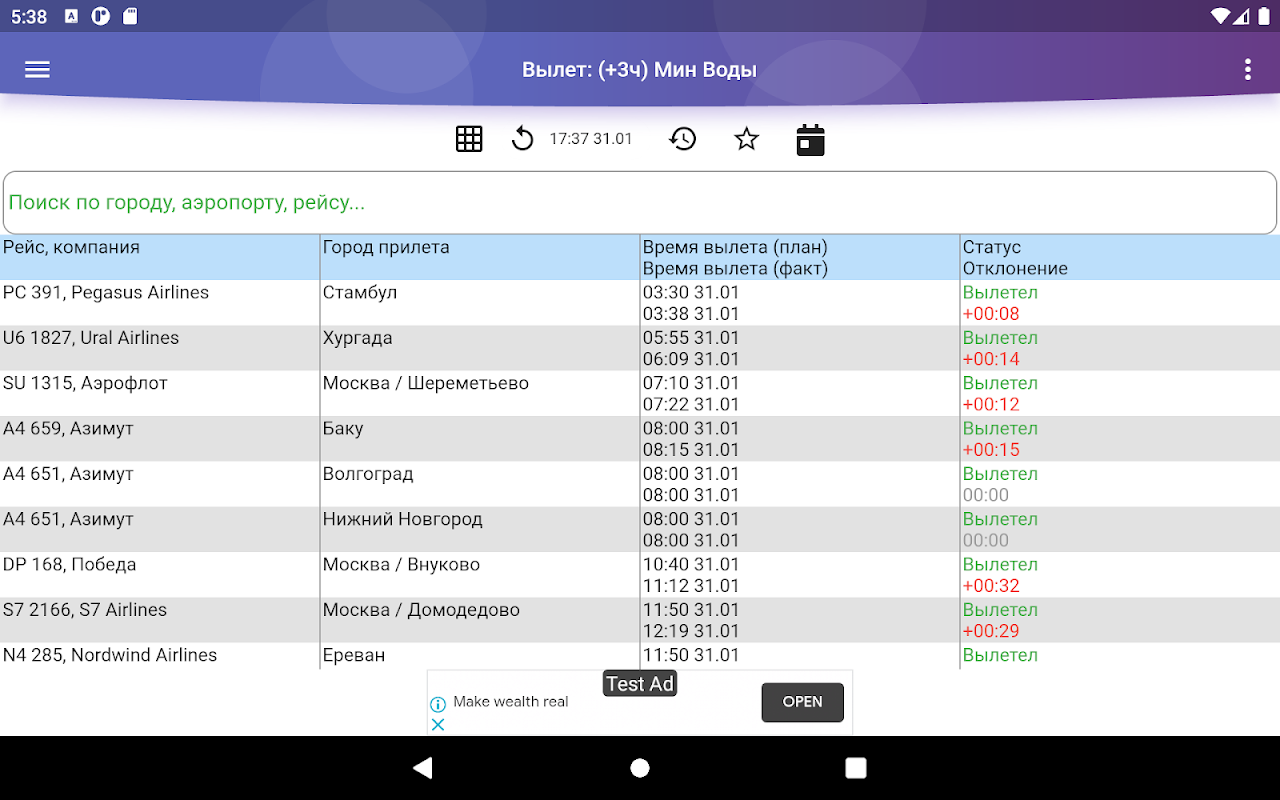This screenshot has height=800, width=1280.
Task: Select flight U6 1827, Ural Airlines
Action: click(x=91, y=338)
